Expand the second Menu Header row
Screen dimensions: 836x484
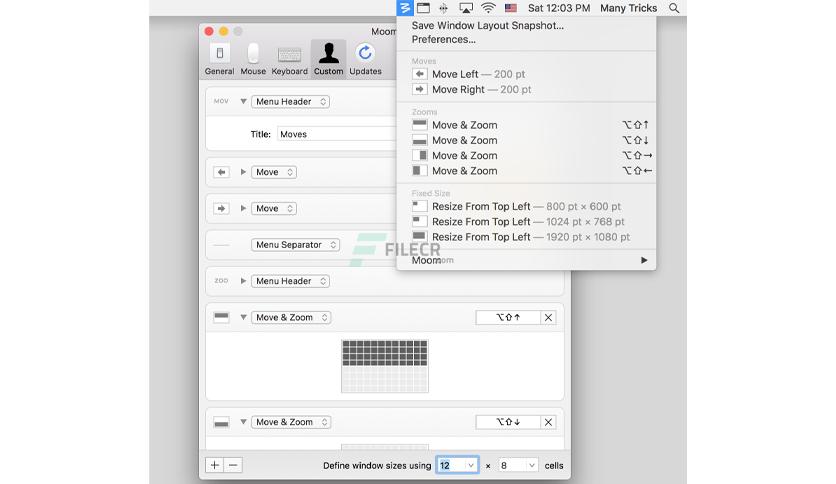pyautogui.click(x=243, y=281)
